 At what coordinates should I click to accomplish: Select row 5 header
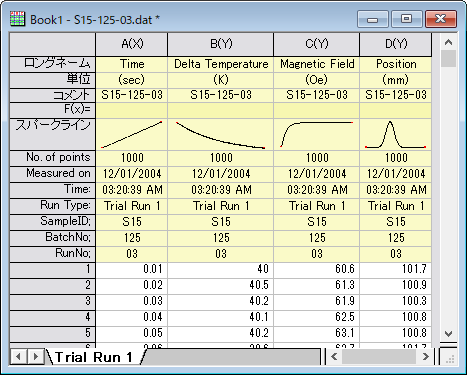tap(53, 334)
